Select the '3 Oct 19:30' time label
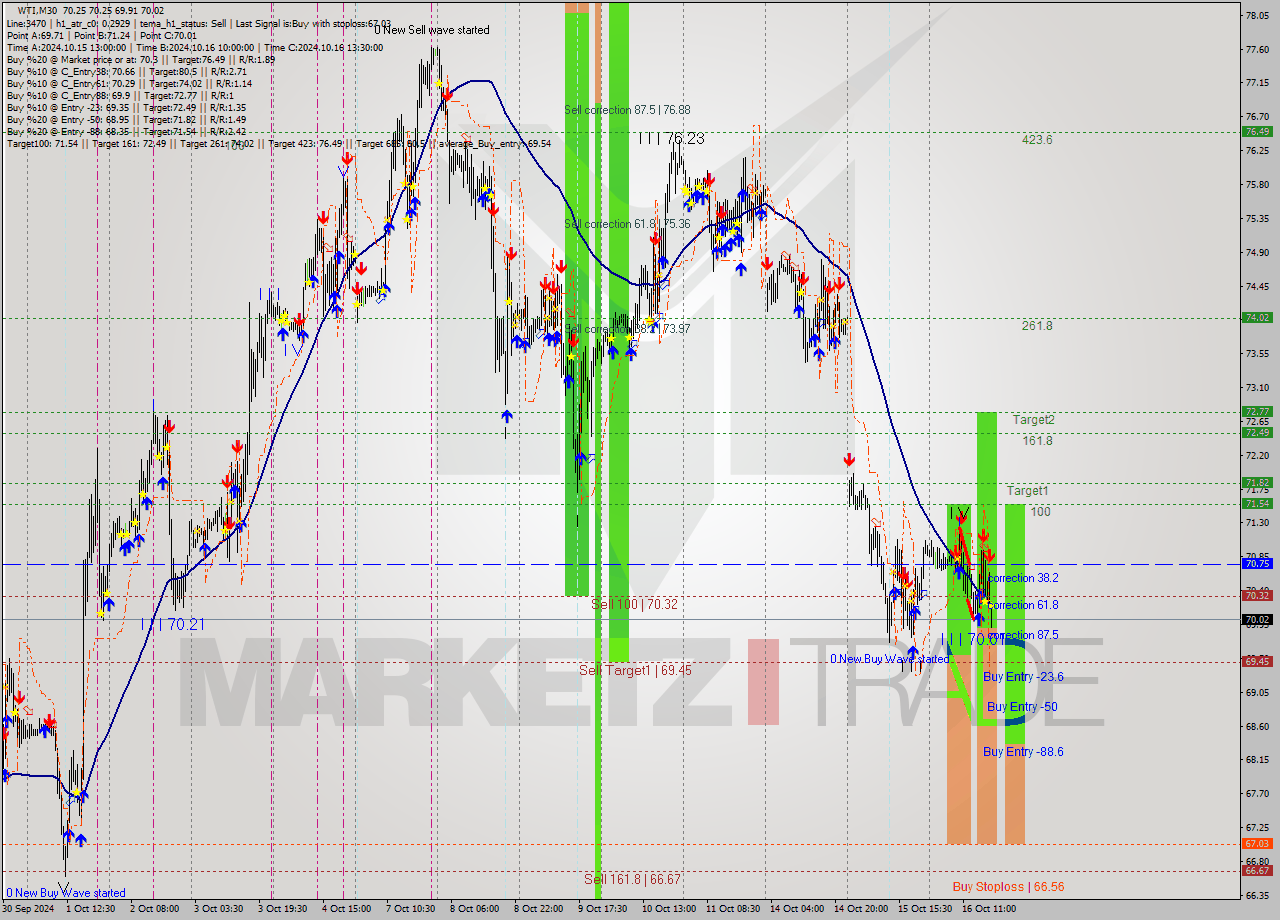The image size is (1280, 920). (285, 909)
